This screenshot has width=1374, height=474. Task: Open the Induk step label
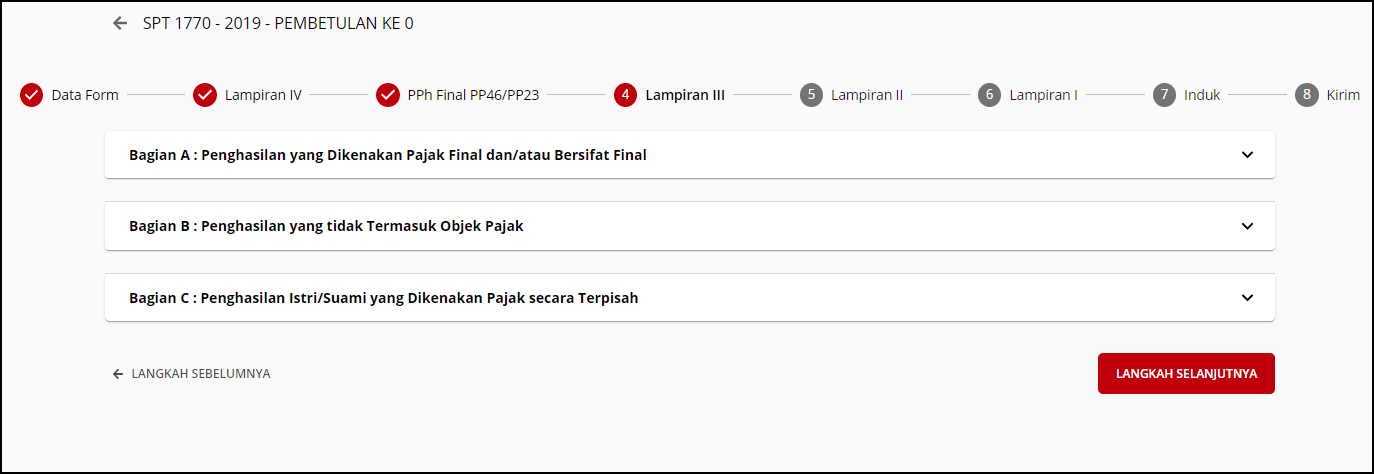click(1202, 96)
